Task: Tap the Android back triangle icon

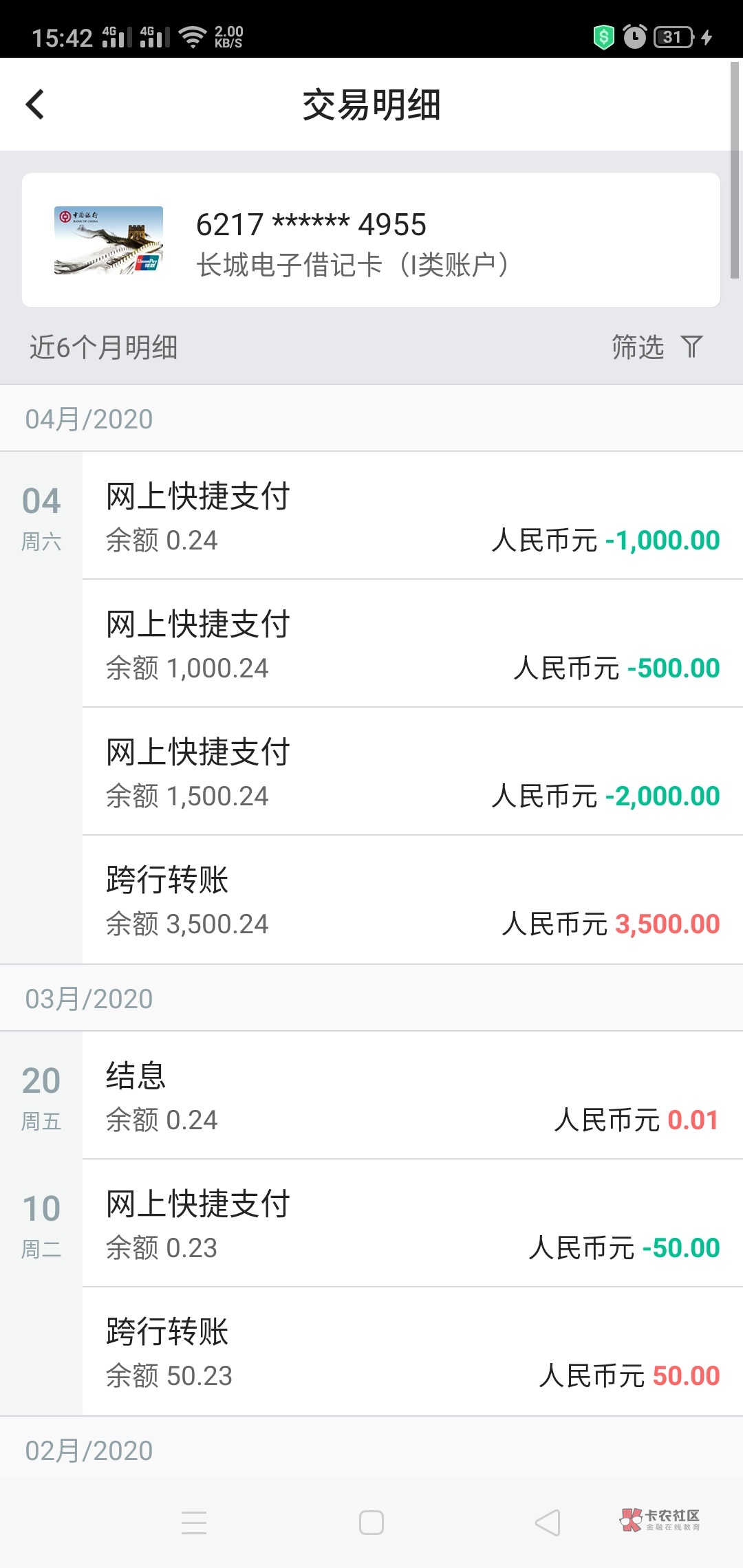Action: tap(548, 1523)
